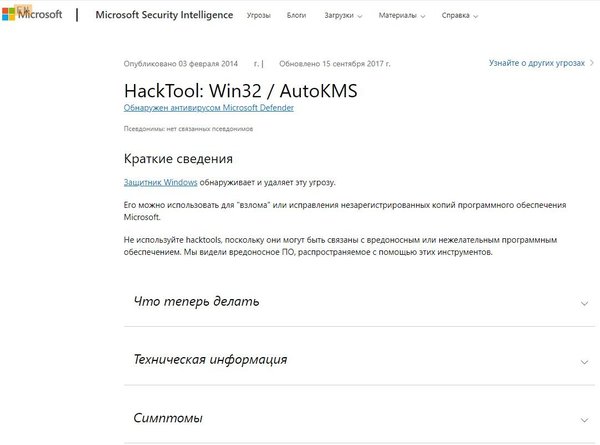Open the Угрозы menu item
This screenshot has width=600, height=445.
click(258, 17)
